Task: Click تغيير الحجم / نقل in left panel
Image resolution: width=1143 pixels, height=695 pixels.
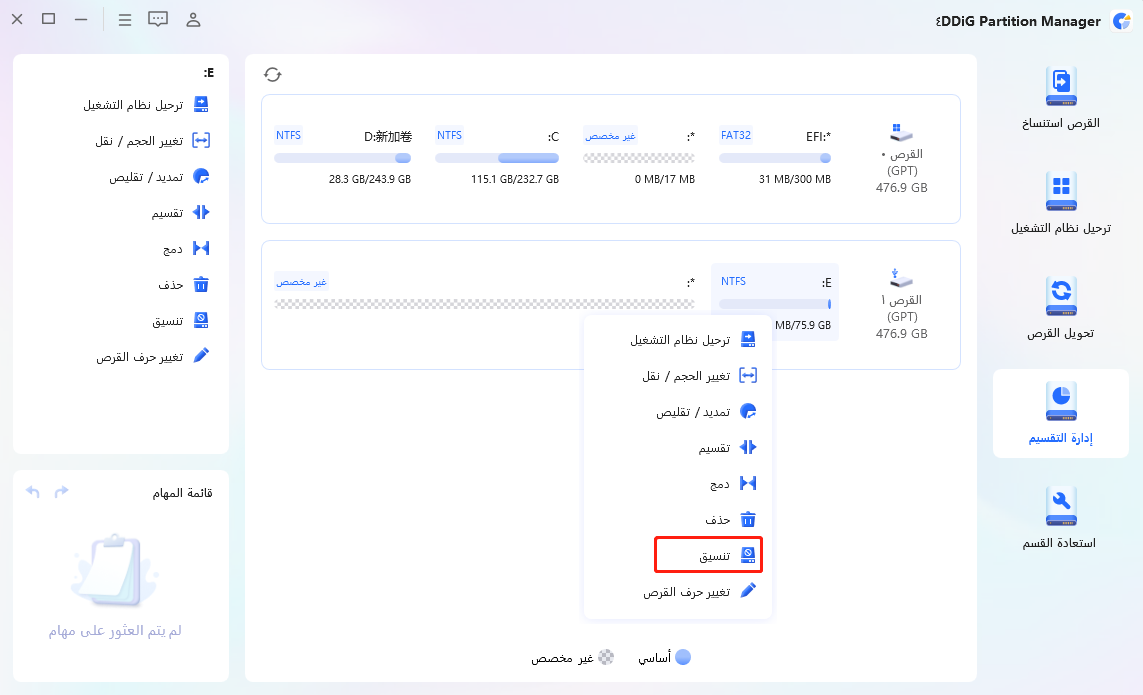Action: pyautogui.click(x=150, y=141)
